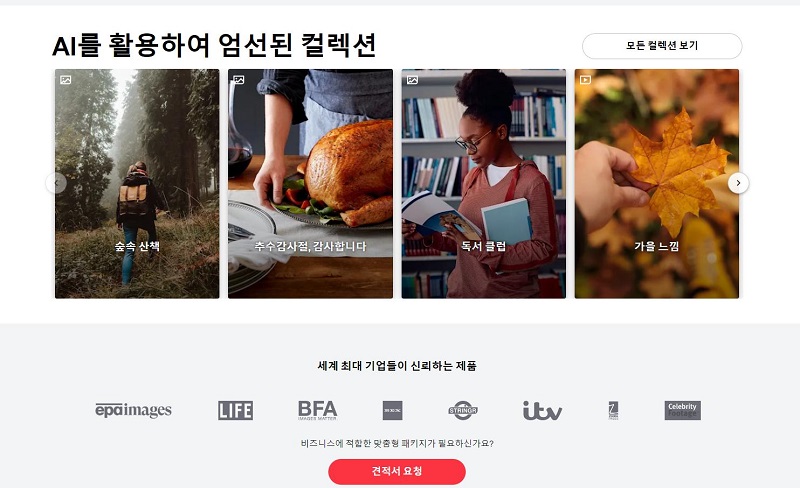Screen dimensions: 800x488
Task: Click the Celebrity Footage logo
Action: click(x=683, y=410)
